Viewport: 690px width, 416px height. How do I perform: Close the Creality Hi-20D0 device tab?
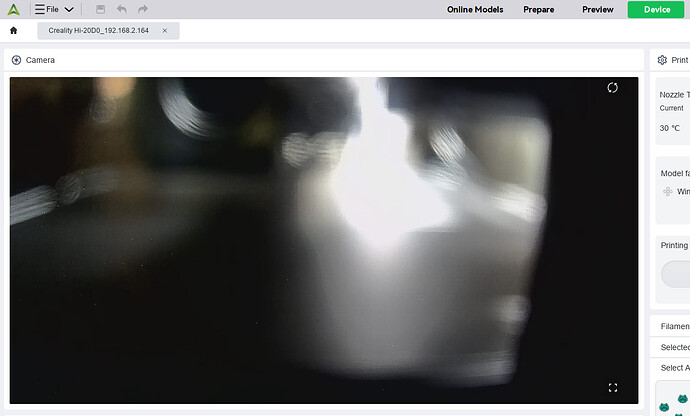pyautogui.click(x=165, y=30)
